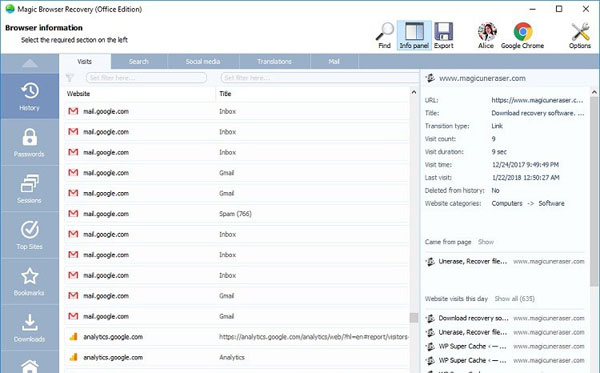Toggle the Info panel button
Viewport: 600px width, 373px height.
(414, 36)
